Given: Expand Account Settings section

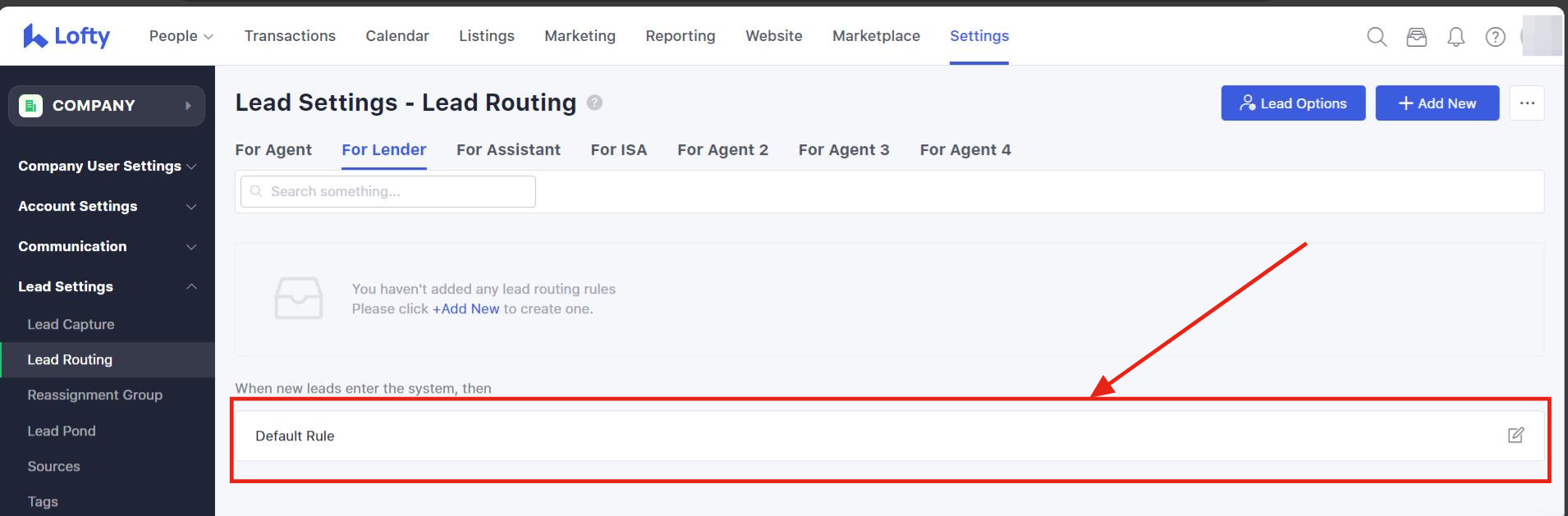Looking at the screenshot, I should (x=107, y=206).
